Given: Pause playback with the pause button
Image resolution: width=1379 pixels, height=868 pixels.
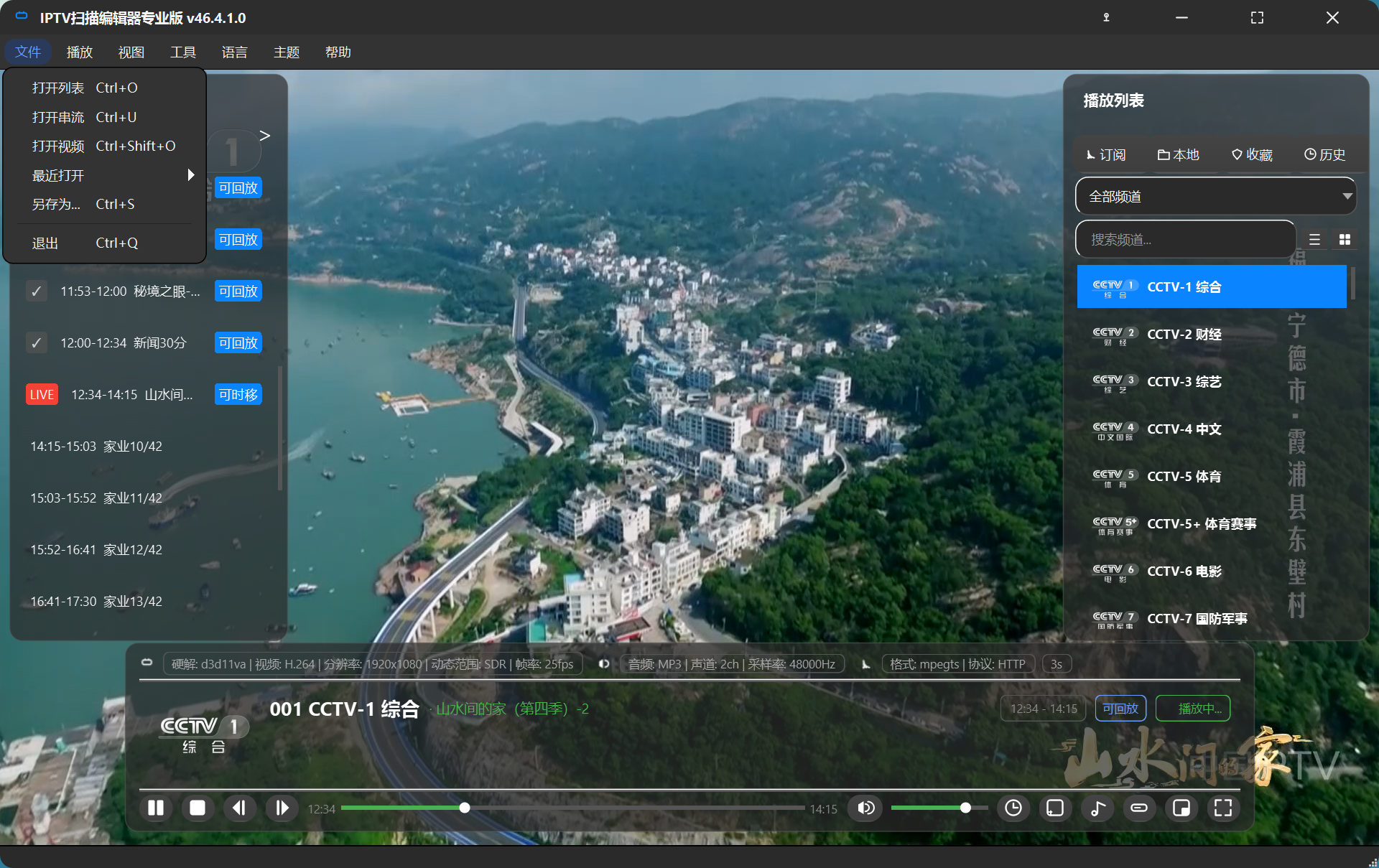Looking at the screenshot, I should click(x=156, y=808).
